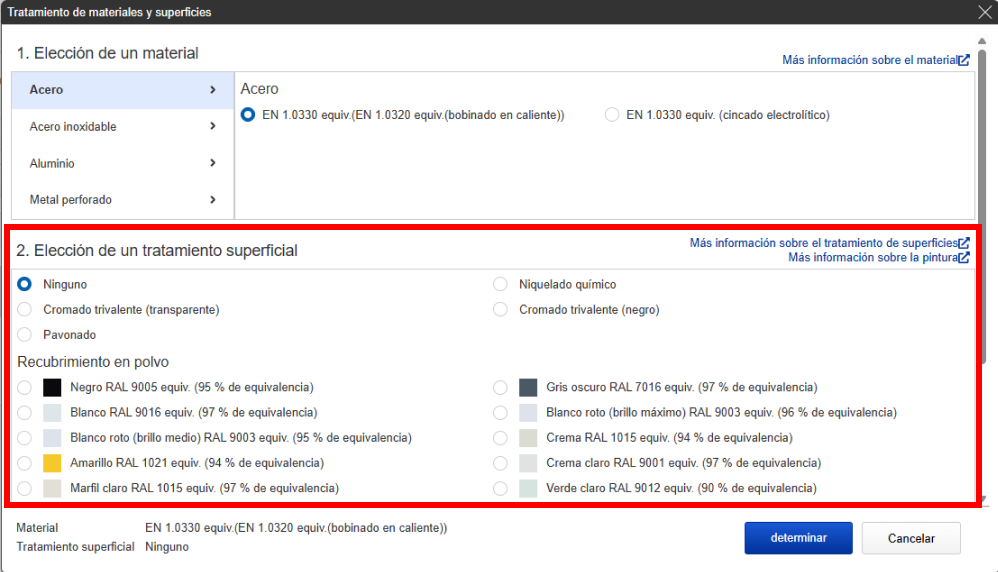
Task: Click the surface treatment info external link icon
Action: click(x=964, y=243)
